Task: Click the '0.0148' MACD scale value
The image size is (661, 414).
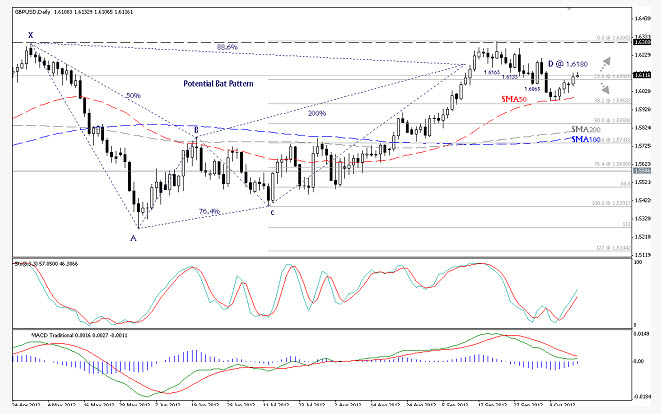Action: point(643,334)
